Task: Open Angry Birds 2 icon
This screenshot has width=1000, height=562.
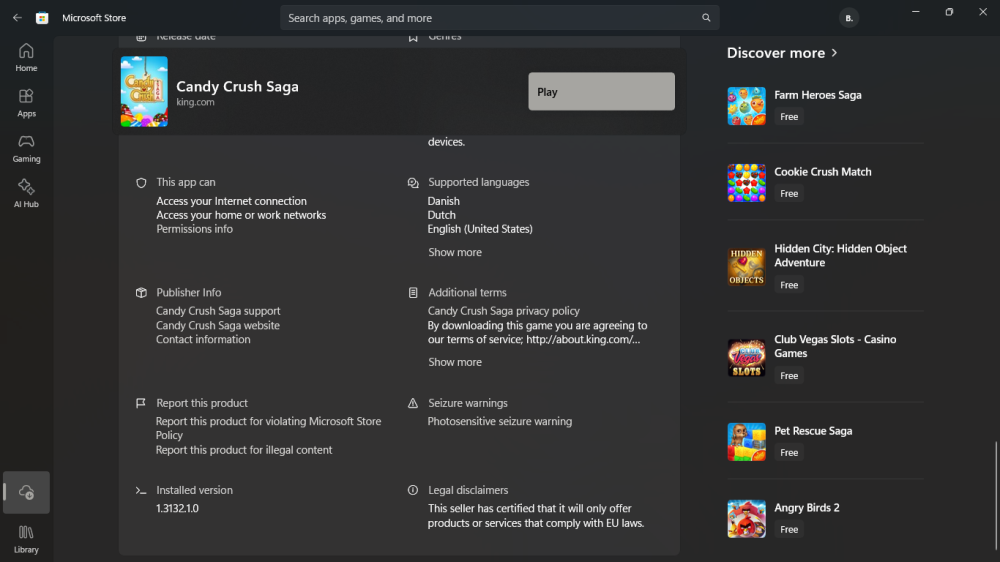Action: point(746,519)
